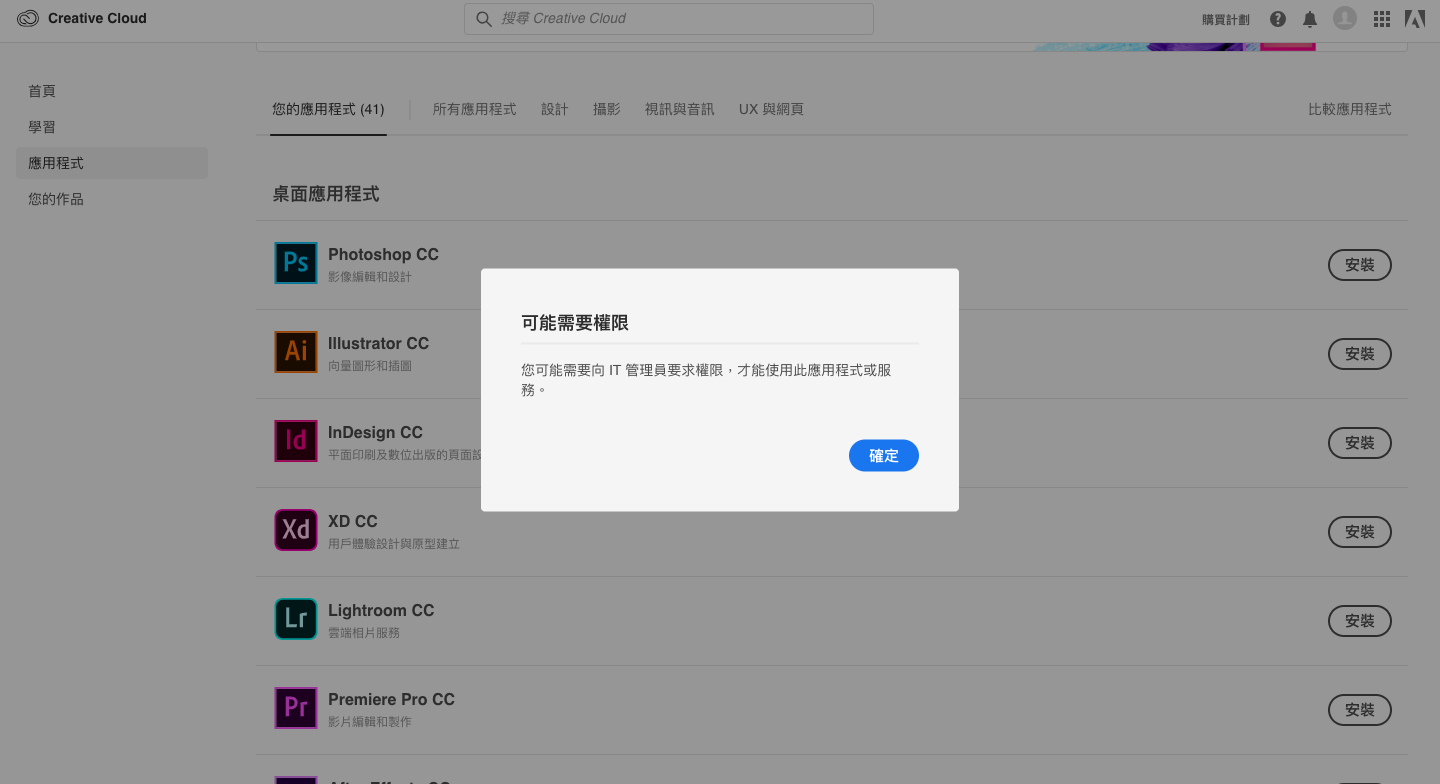The height and width of the screenshot is (784, 1440).
Task: Focus the 搜尋 Creative Cloud search field
Action: tap(668, 19)
